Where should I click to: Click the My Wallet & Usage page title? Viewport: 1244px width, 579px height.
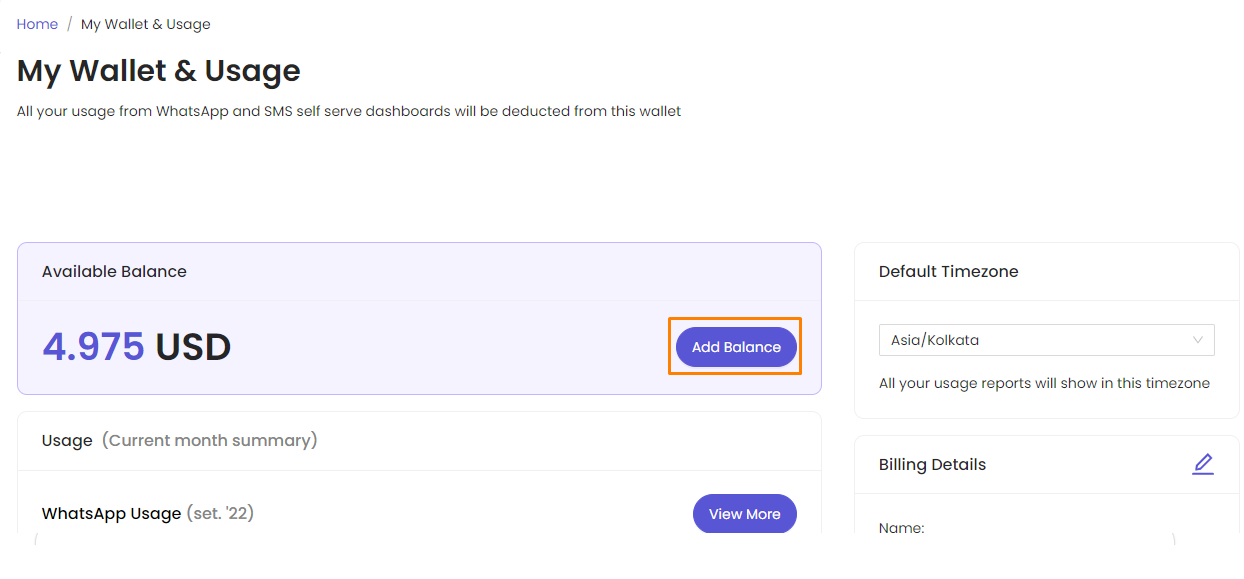click(159, 71)
